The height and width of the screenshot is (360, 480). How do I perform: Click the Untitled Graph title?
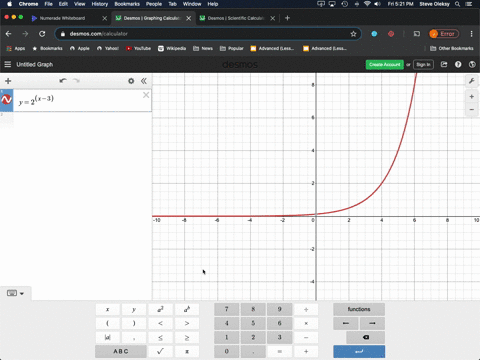(x=35, y=64)
